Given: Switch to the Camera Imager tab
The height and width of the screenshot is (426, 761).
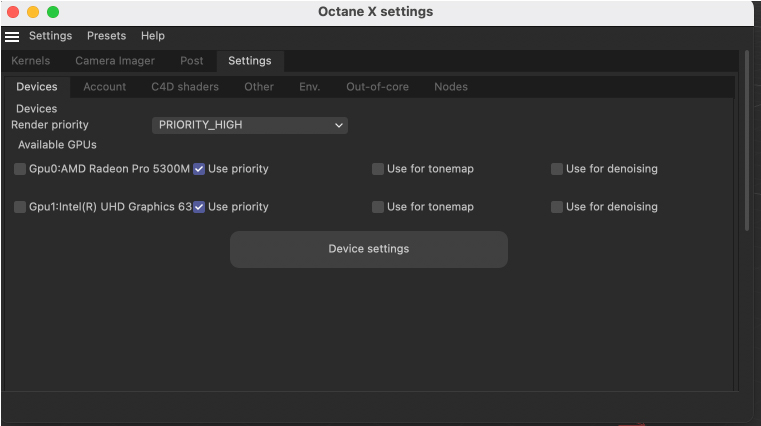Looking at the screenshot, I should click(115, 61).
